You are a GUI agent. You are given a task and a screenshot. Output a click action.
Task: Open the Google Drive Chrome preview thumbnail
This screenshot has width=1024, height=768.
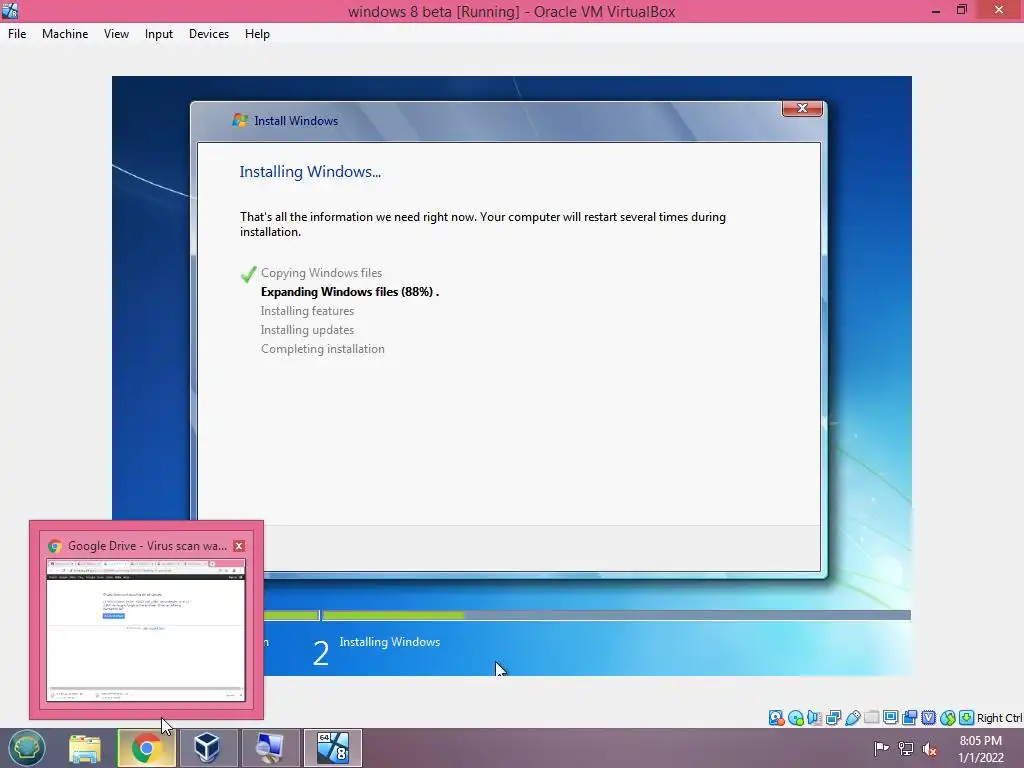(146, 630)
